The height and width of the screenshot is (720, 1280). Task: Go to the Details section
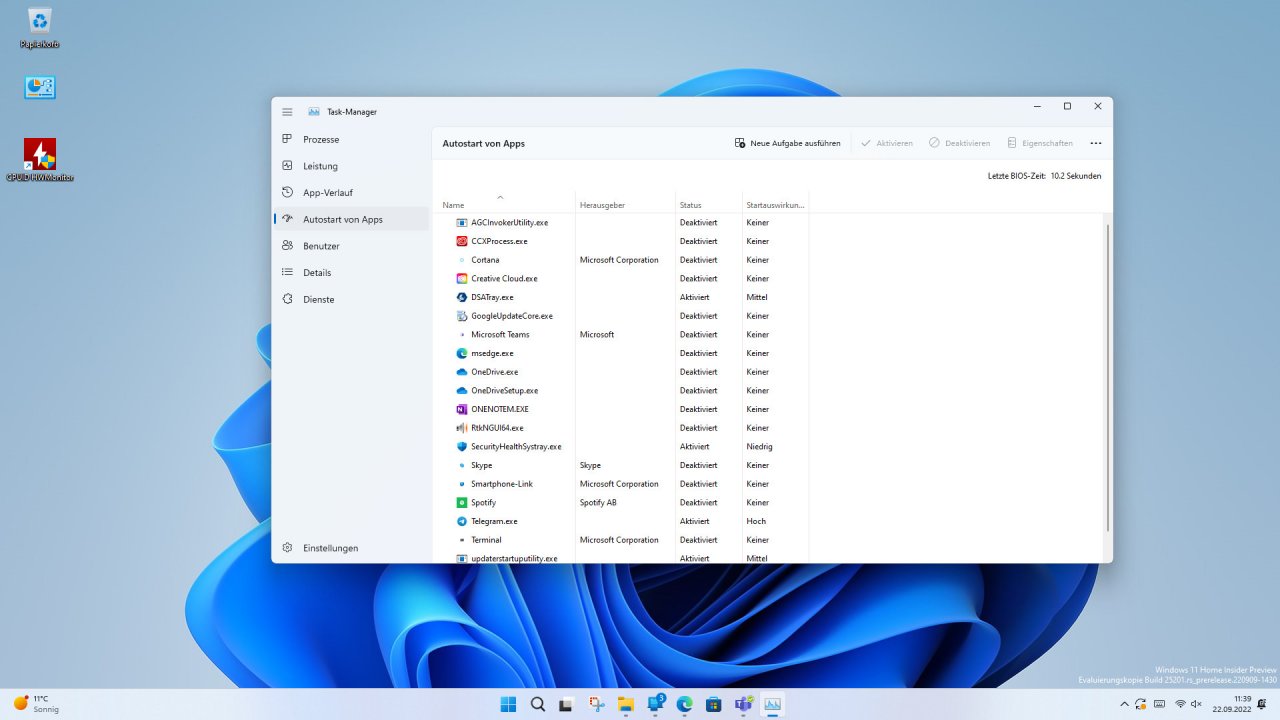pos(351,272)
